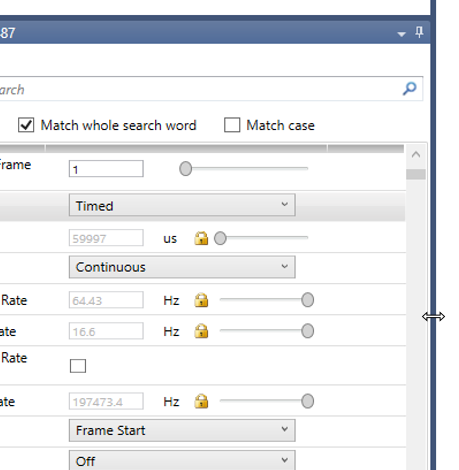Image resolution: width=459 pixels, height=470 pixels.
Task: Click the lock icon beside 197473.4 Hz
Action: (x=201, y=401)
